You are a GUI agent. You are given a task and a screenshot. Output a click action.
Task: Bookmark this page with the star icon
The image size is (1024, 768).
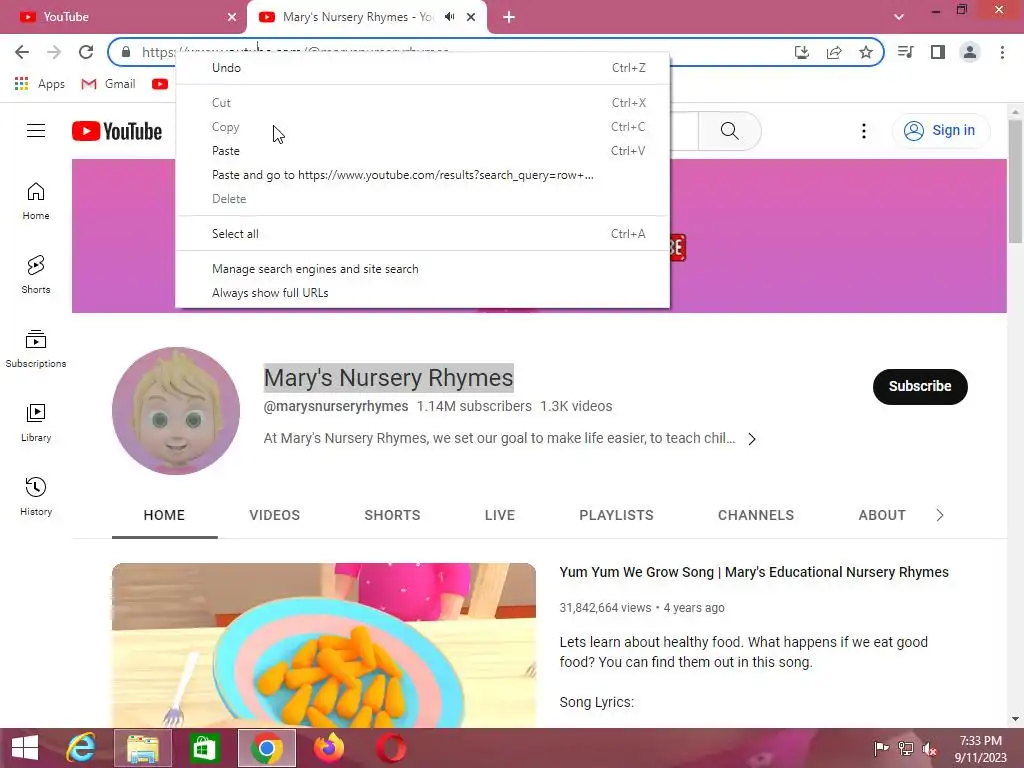pos(866,52)
